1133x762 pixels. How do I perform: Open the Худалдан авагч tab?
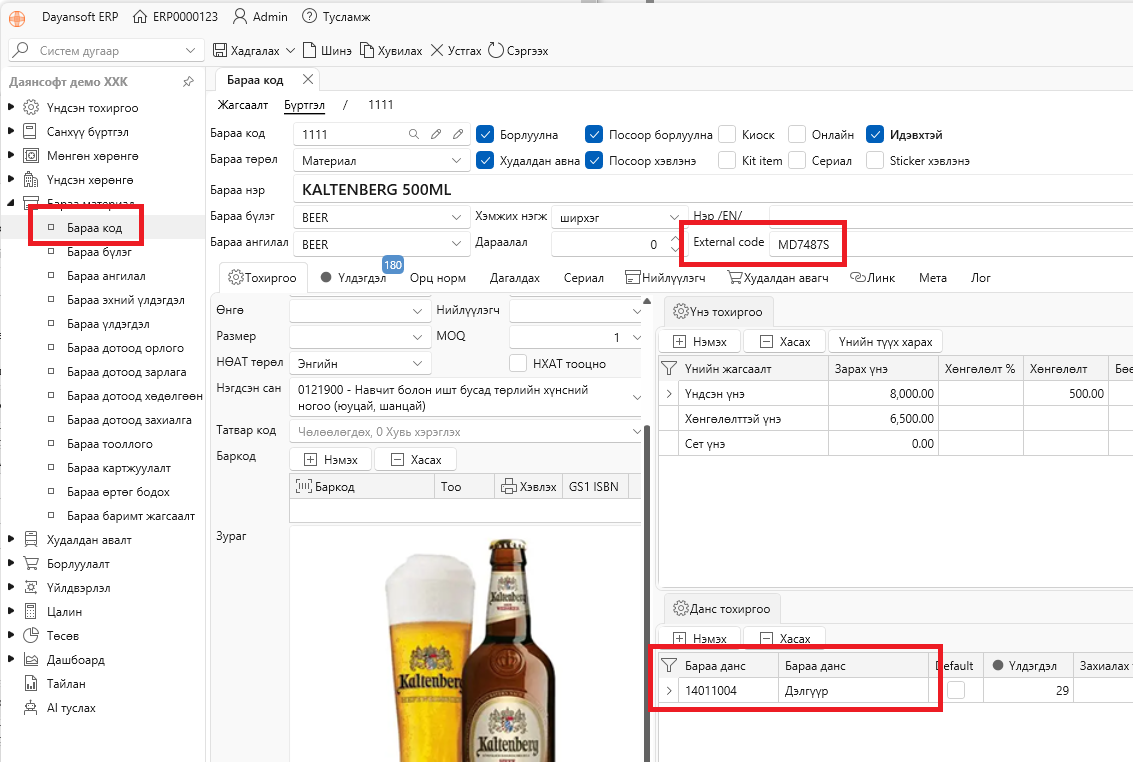point(777,278)
